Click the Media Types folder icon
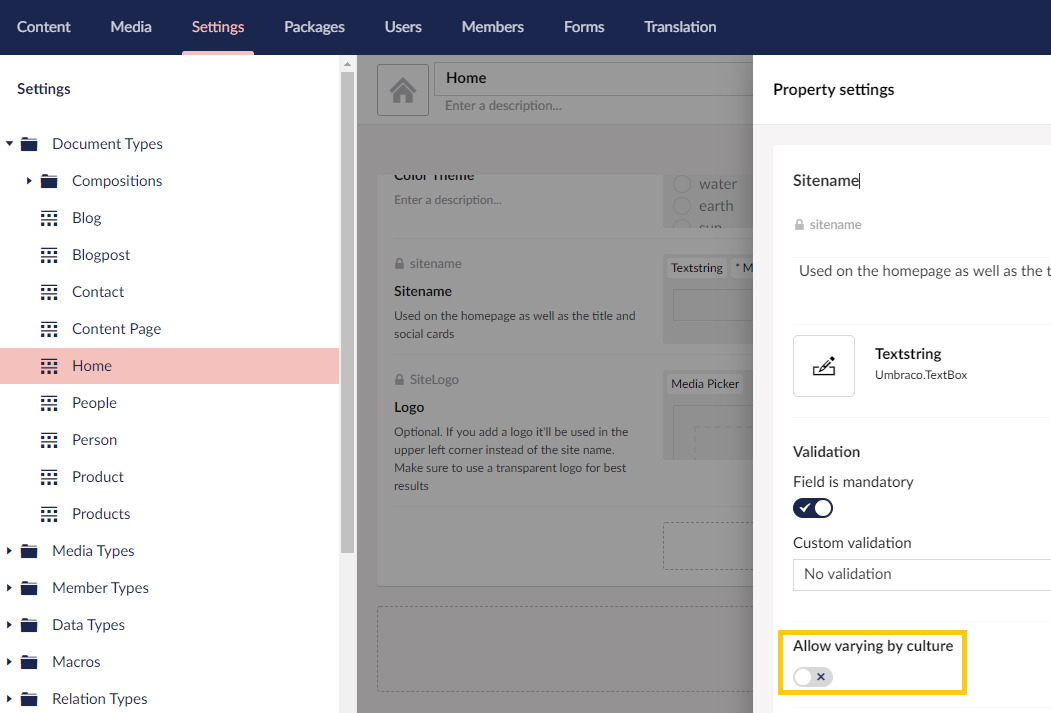 [x=28, y=550]
